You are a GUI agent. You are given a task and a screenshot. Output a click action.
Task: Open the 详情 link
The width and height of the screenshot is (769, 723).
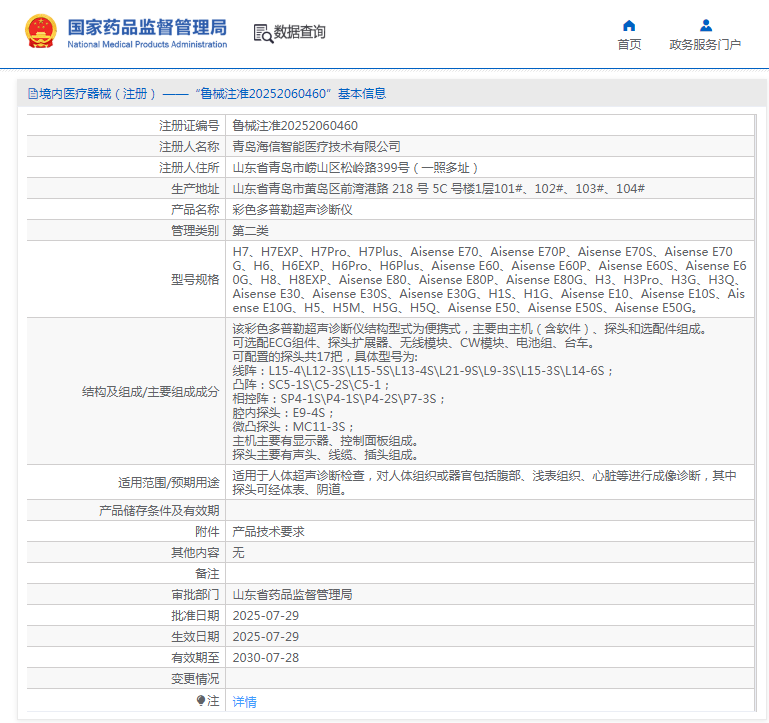(244, 702)
